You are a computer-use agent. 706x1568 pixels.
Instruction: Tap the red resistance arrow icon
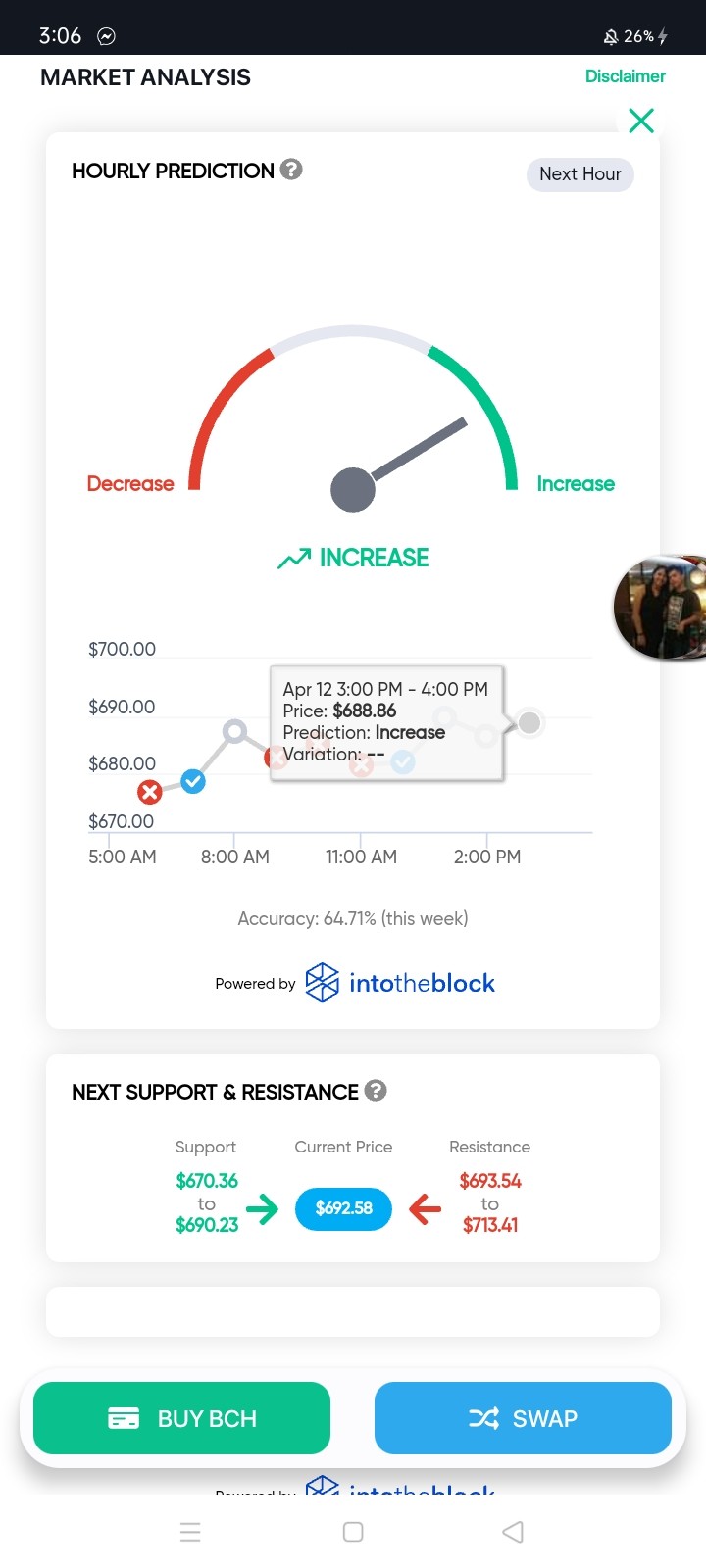coord(425,1209)
